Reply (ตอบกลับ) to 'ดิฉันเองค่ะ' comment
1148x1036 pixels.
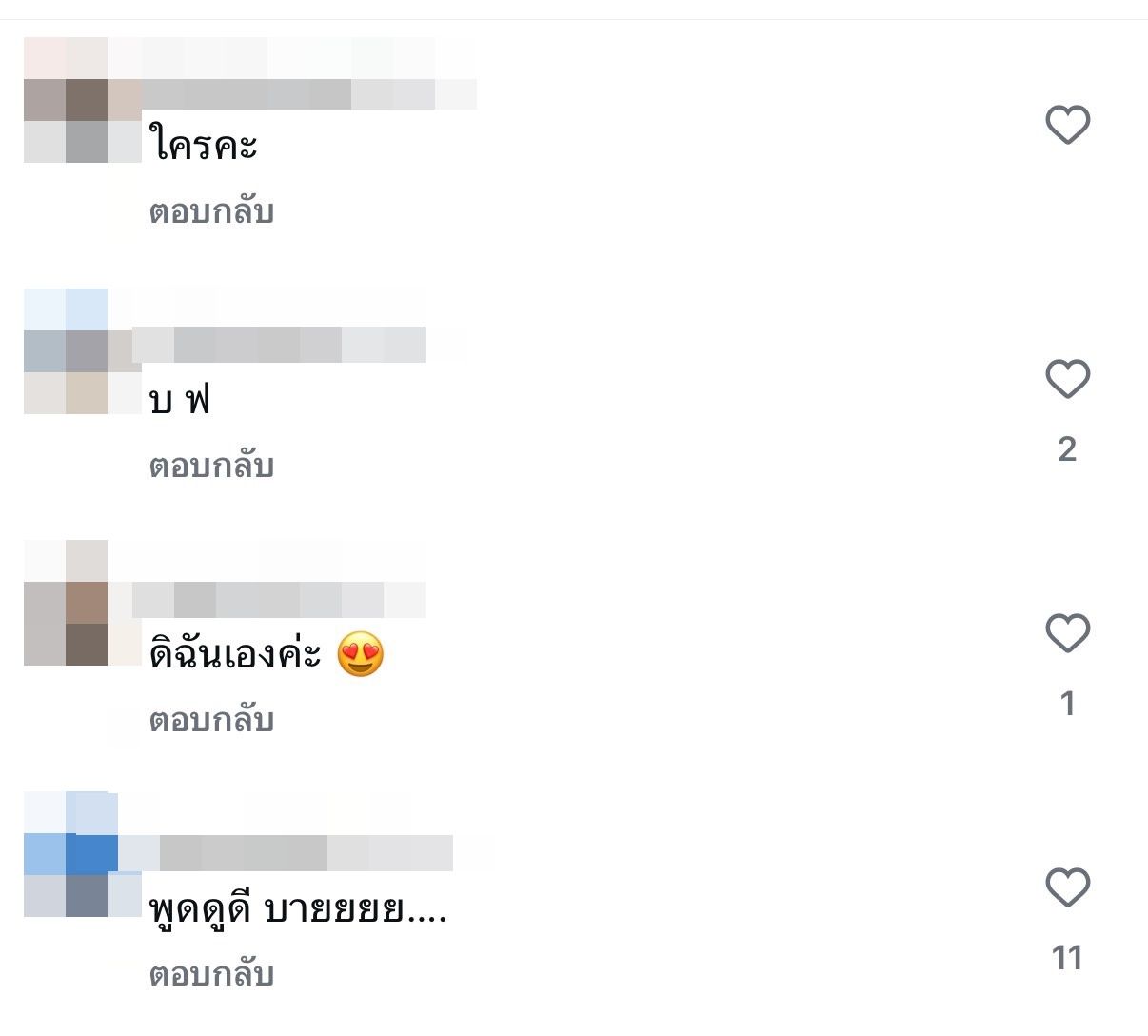(211, 720)
